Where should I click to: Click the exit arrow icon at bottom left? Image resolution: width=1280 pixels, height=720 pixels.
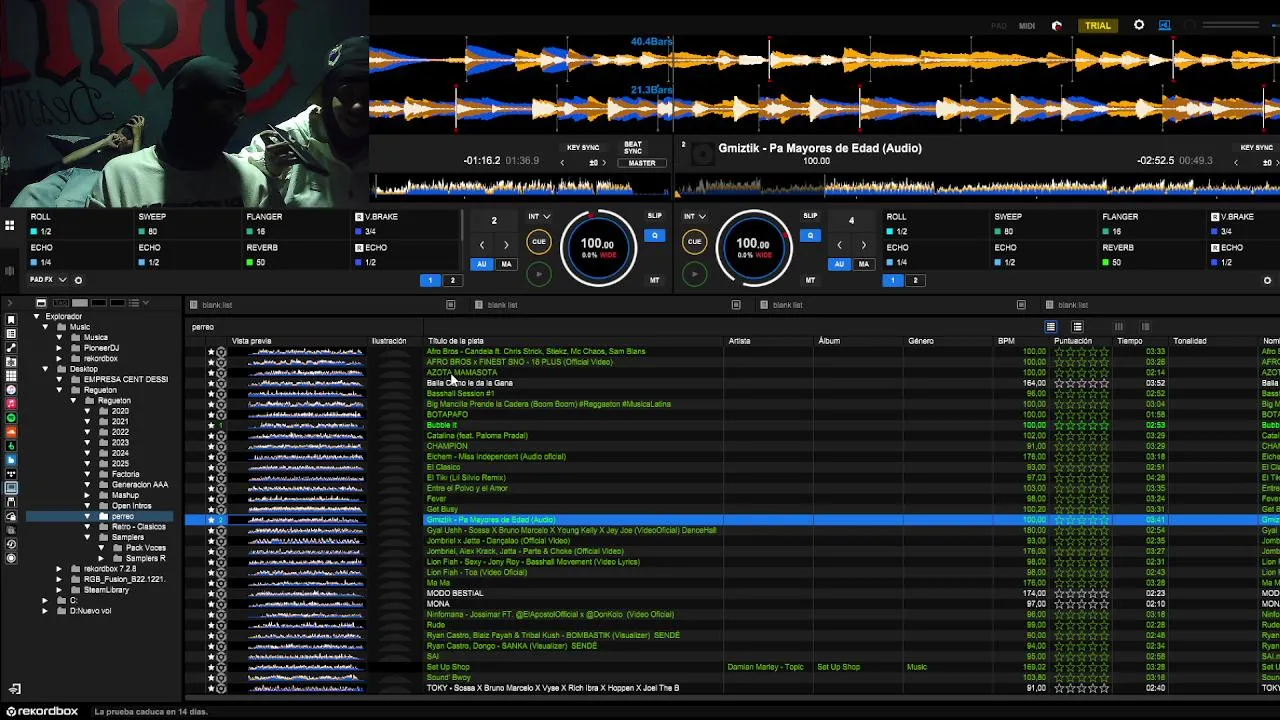(14, 689)
